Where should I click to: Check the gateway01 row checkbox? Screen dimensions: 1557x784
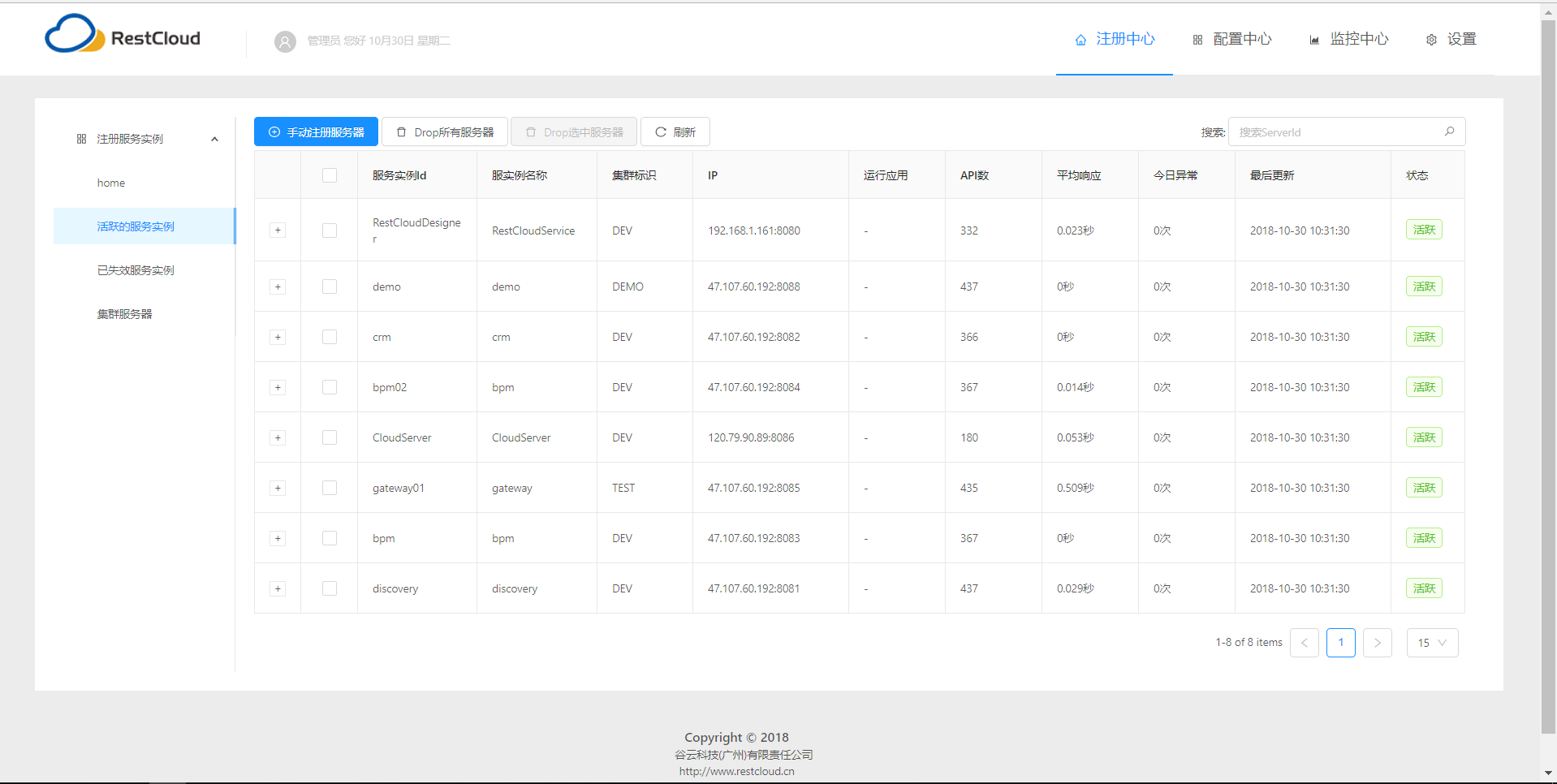point(330,488)
